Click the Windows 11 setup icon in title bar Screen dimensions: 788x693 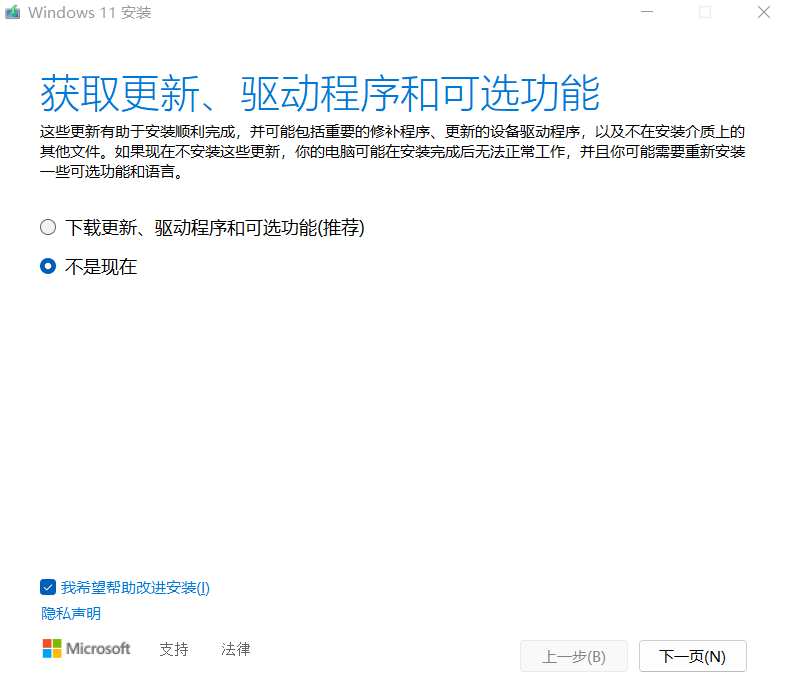[12, 13]
